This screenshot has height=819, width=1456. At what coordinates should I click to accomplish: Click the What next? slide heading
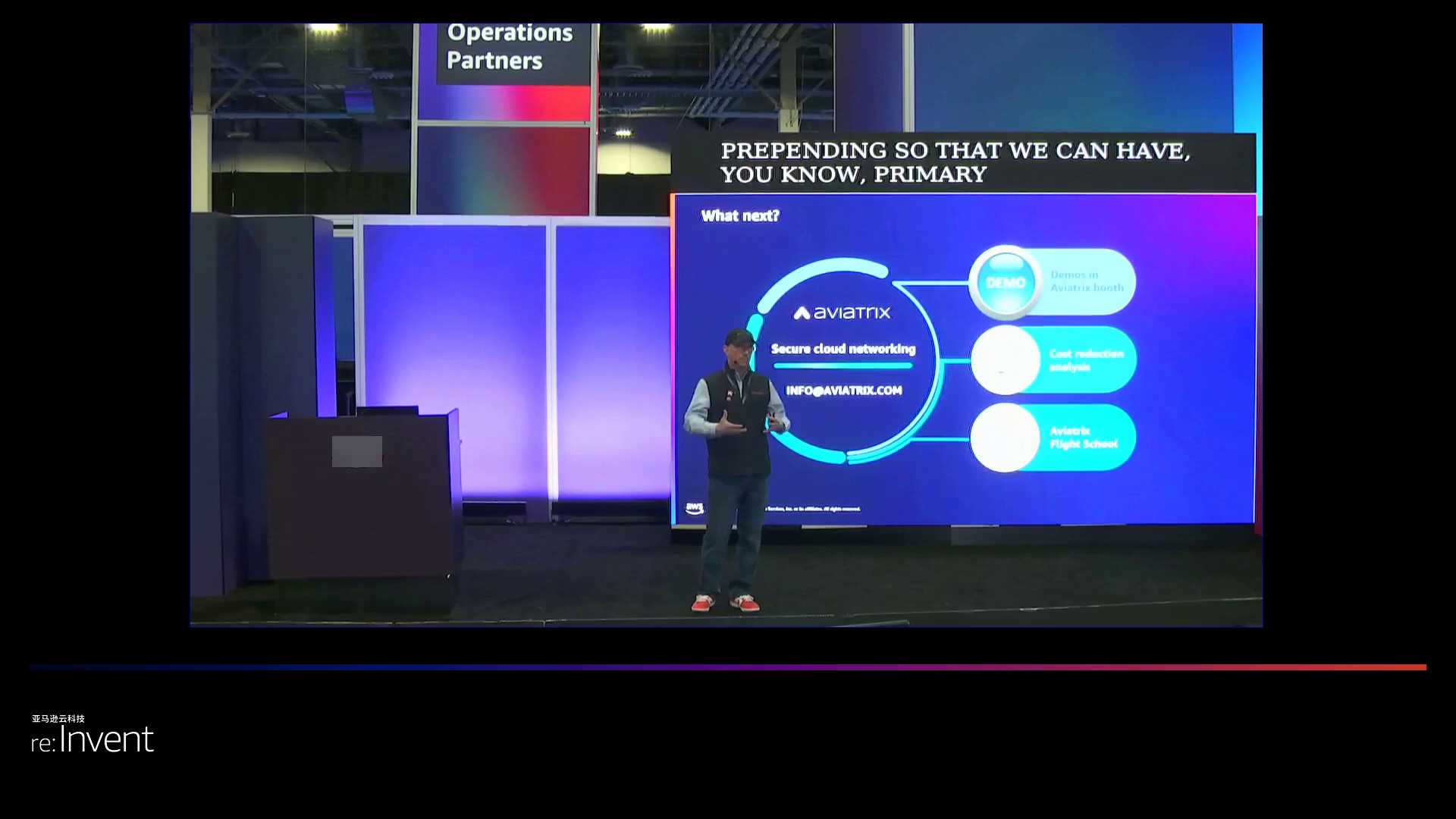pyautogui.click(x=739, y=216)
